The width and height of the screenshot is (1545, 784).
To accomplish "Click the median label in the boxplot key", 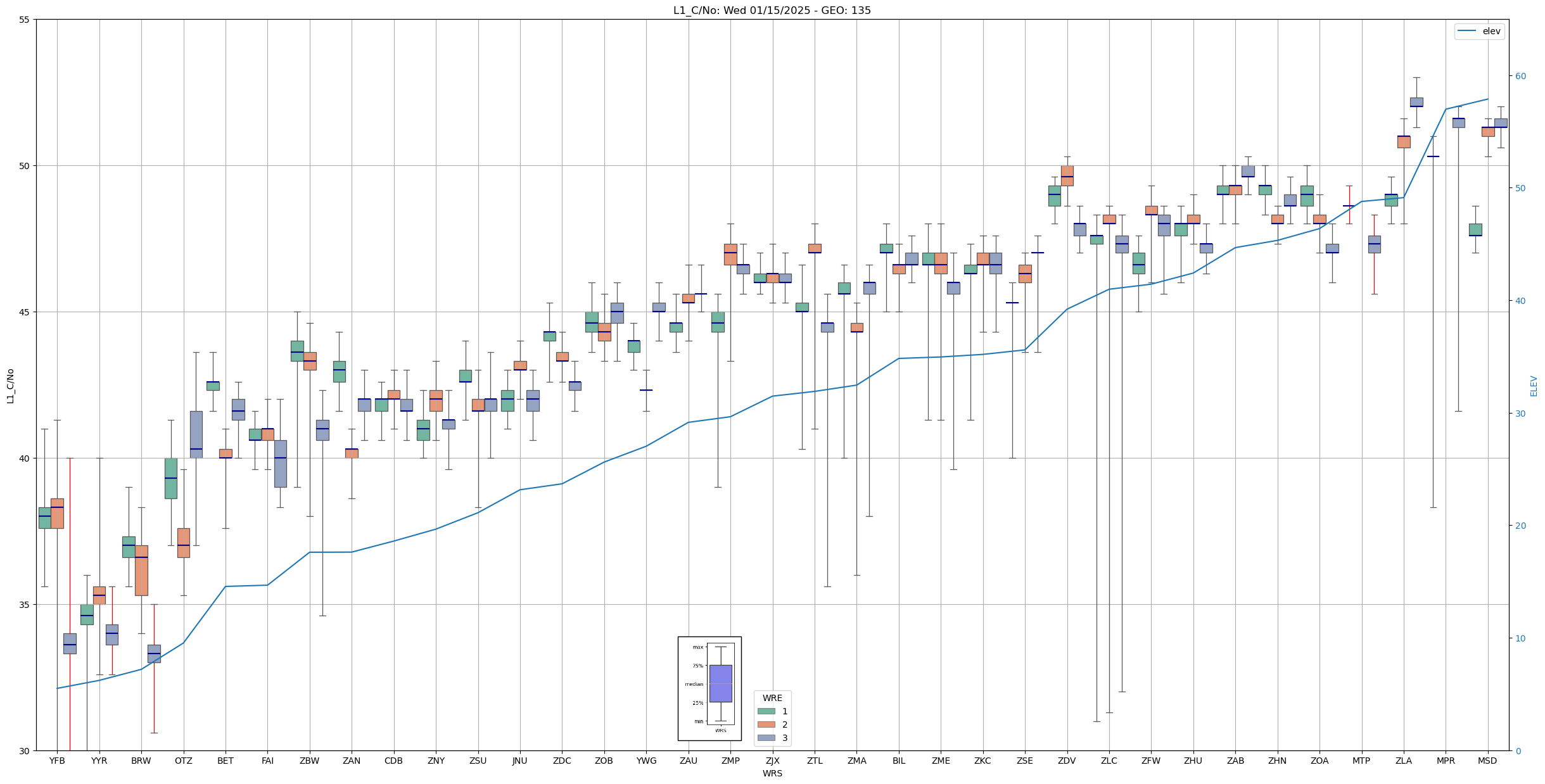I will click(x=694, y=684).
